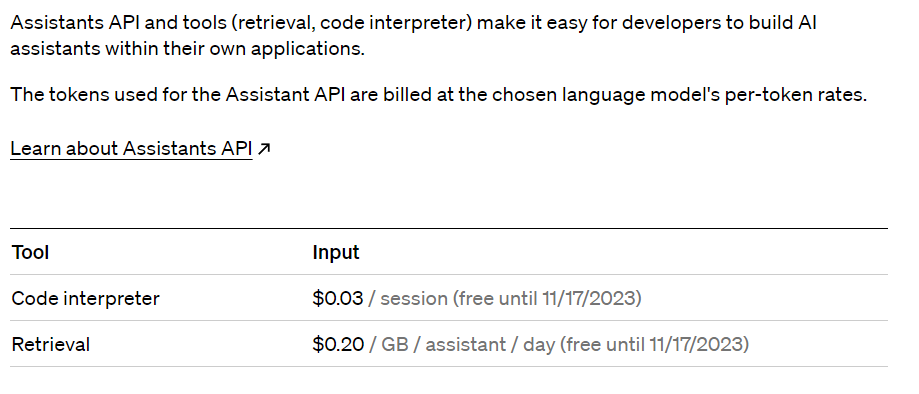Click the words "developers to build AI"
The width and height of the screenshot is (919, 394).
[x=719, y=23]
